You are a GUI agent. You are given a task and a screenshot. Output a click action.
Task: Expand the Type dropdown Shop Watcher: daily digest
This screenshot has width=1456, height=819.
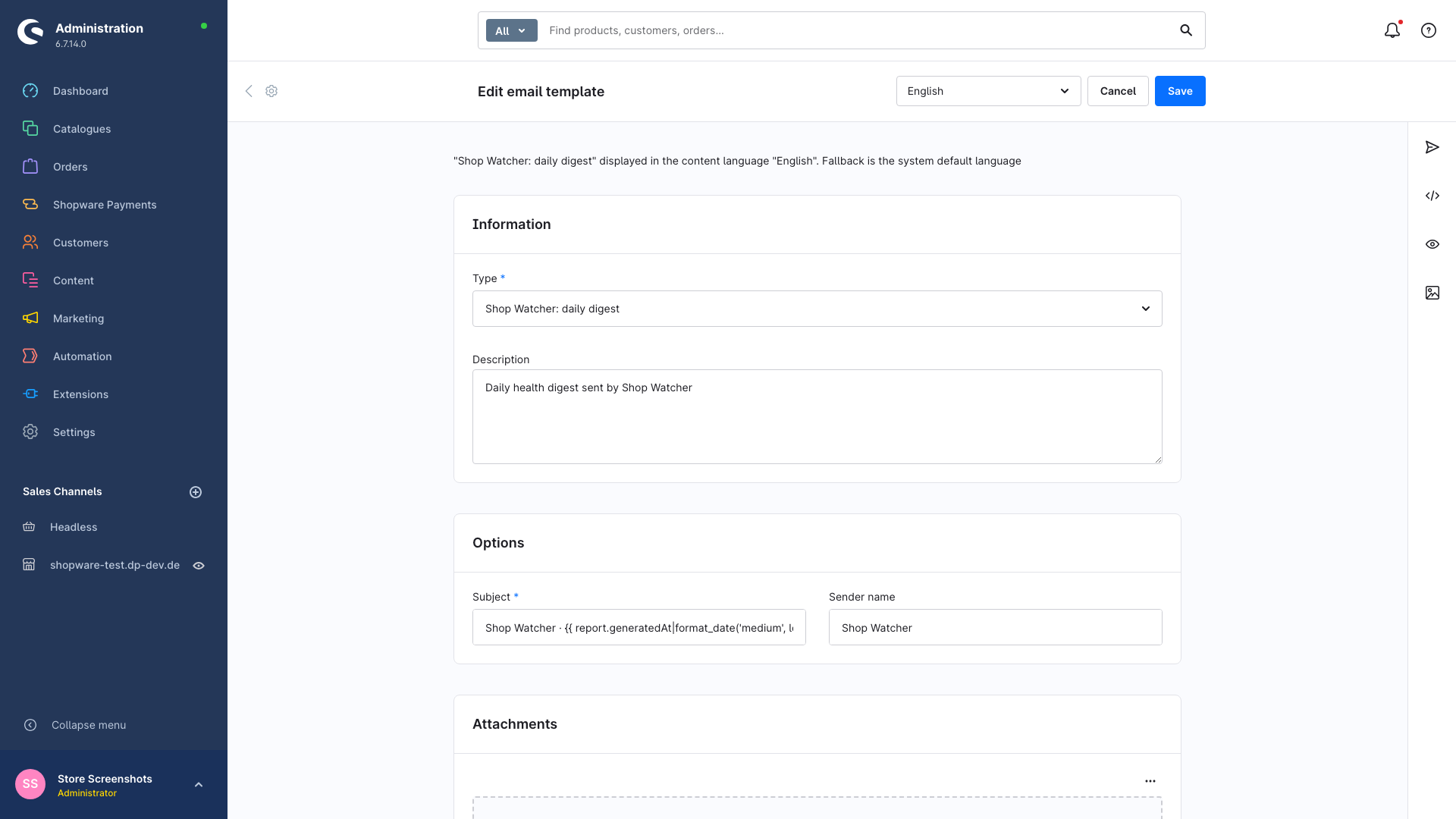(x=817, y=309)
